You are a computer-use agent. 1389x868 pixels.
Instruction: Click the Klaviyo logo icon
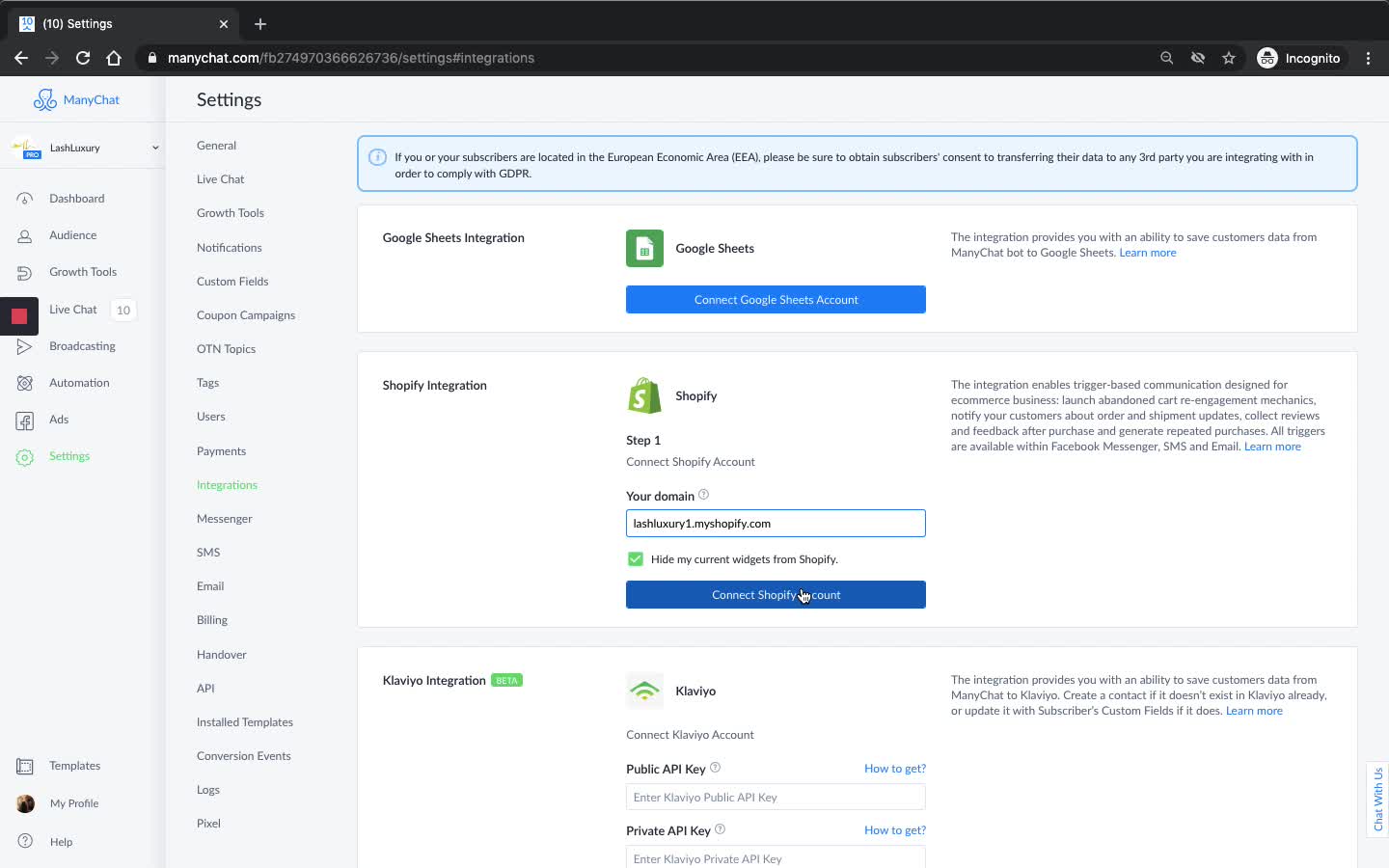point(644,691)
